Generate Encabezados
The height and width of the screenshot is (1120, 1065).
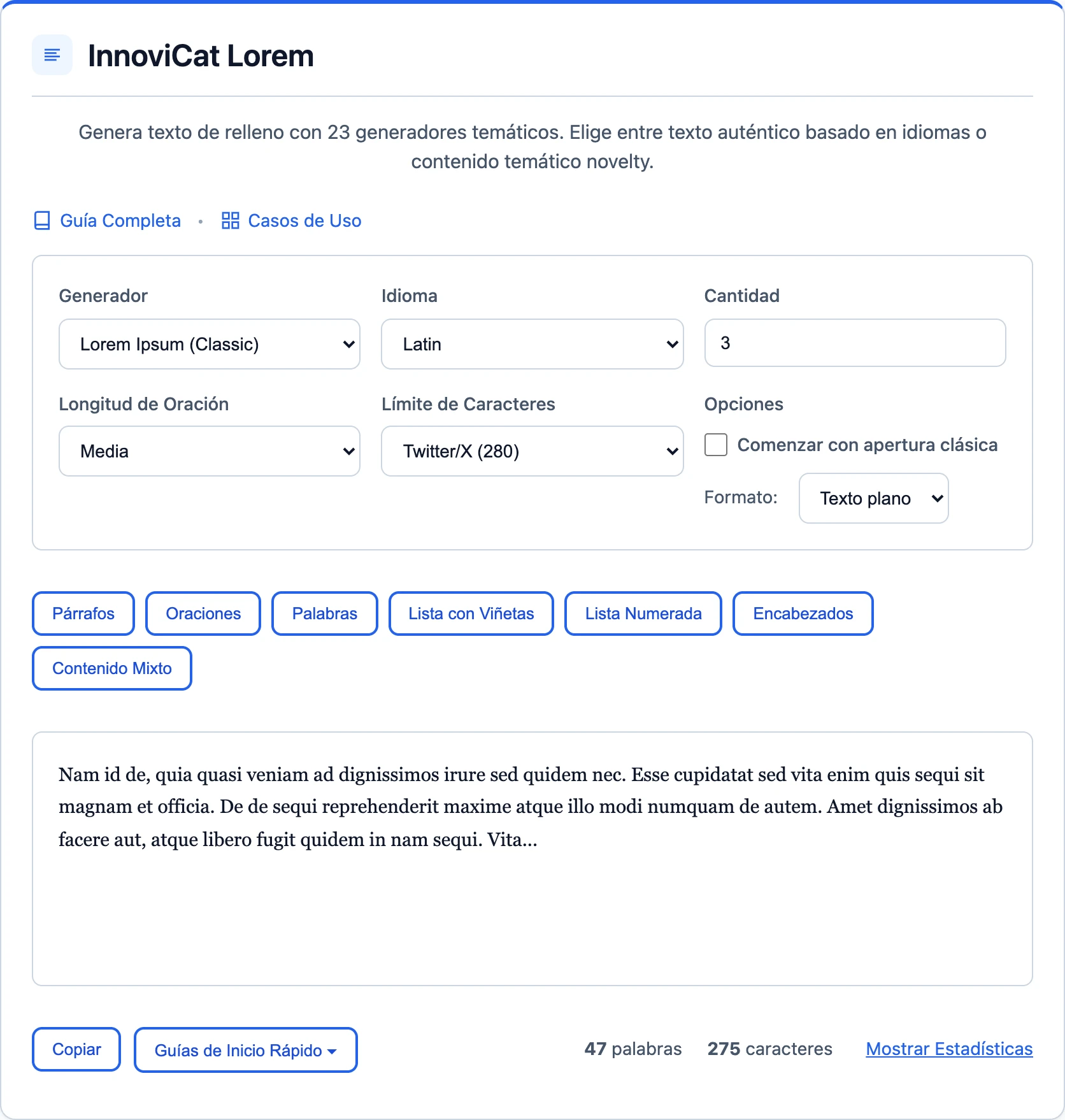[803, 614]
